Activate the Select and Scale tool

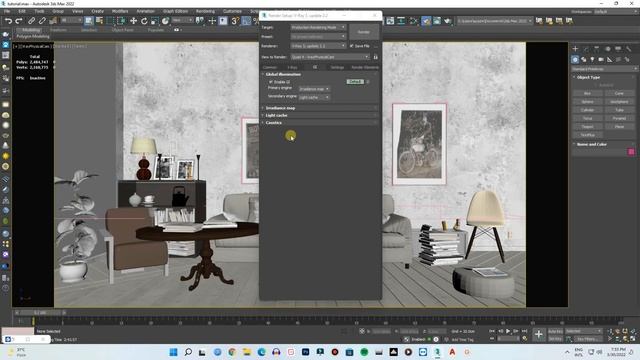[154, 21]
